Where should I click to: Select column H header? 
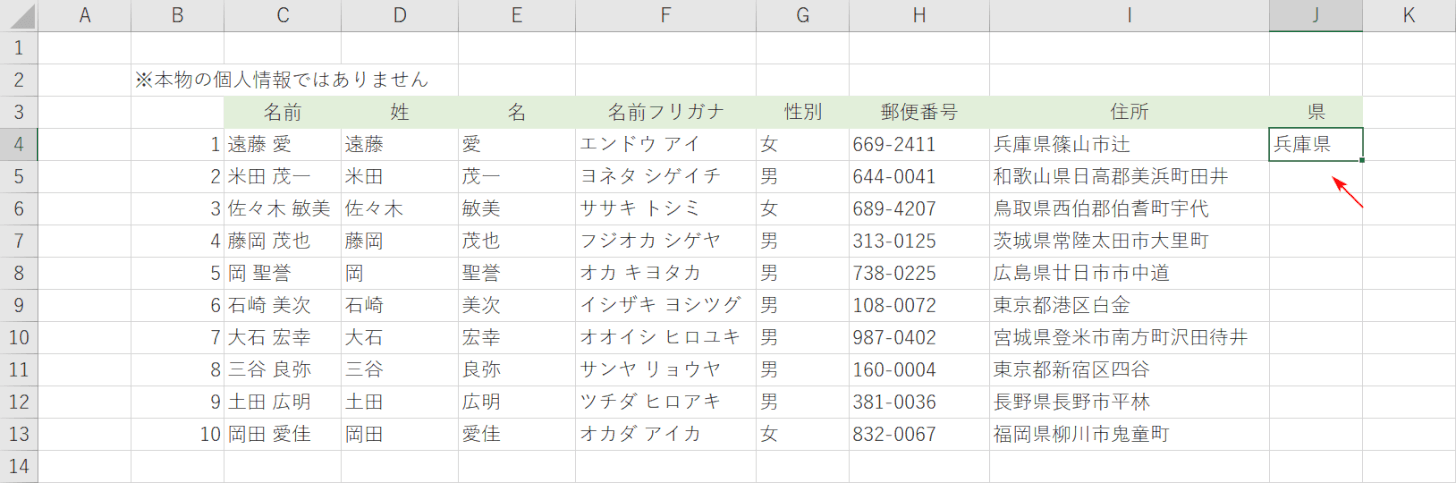click(920, 15)
